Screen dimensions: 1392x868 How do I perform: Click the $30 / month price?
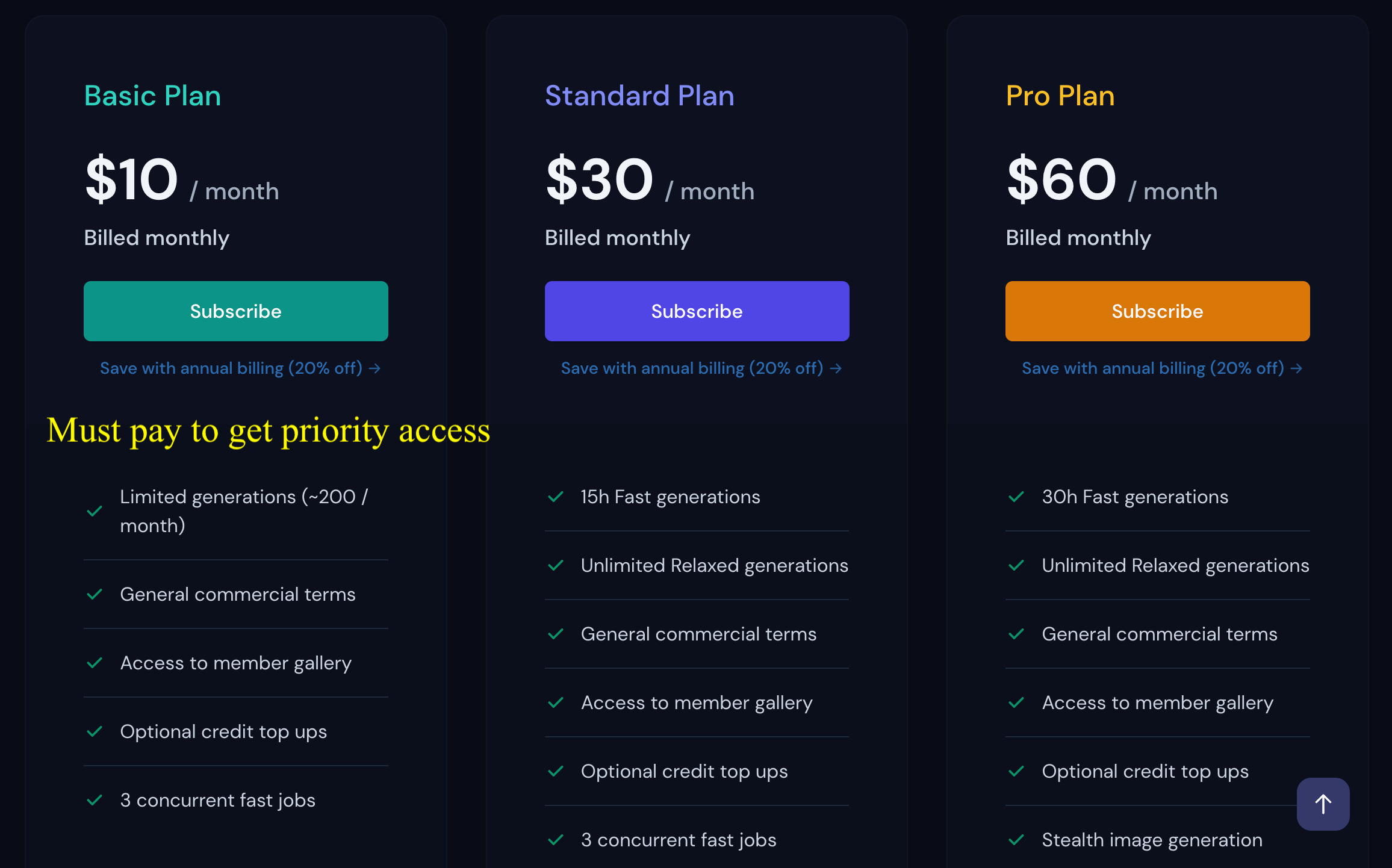(x=650, y=179)
